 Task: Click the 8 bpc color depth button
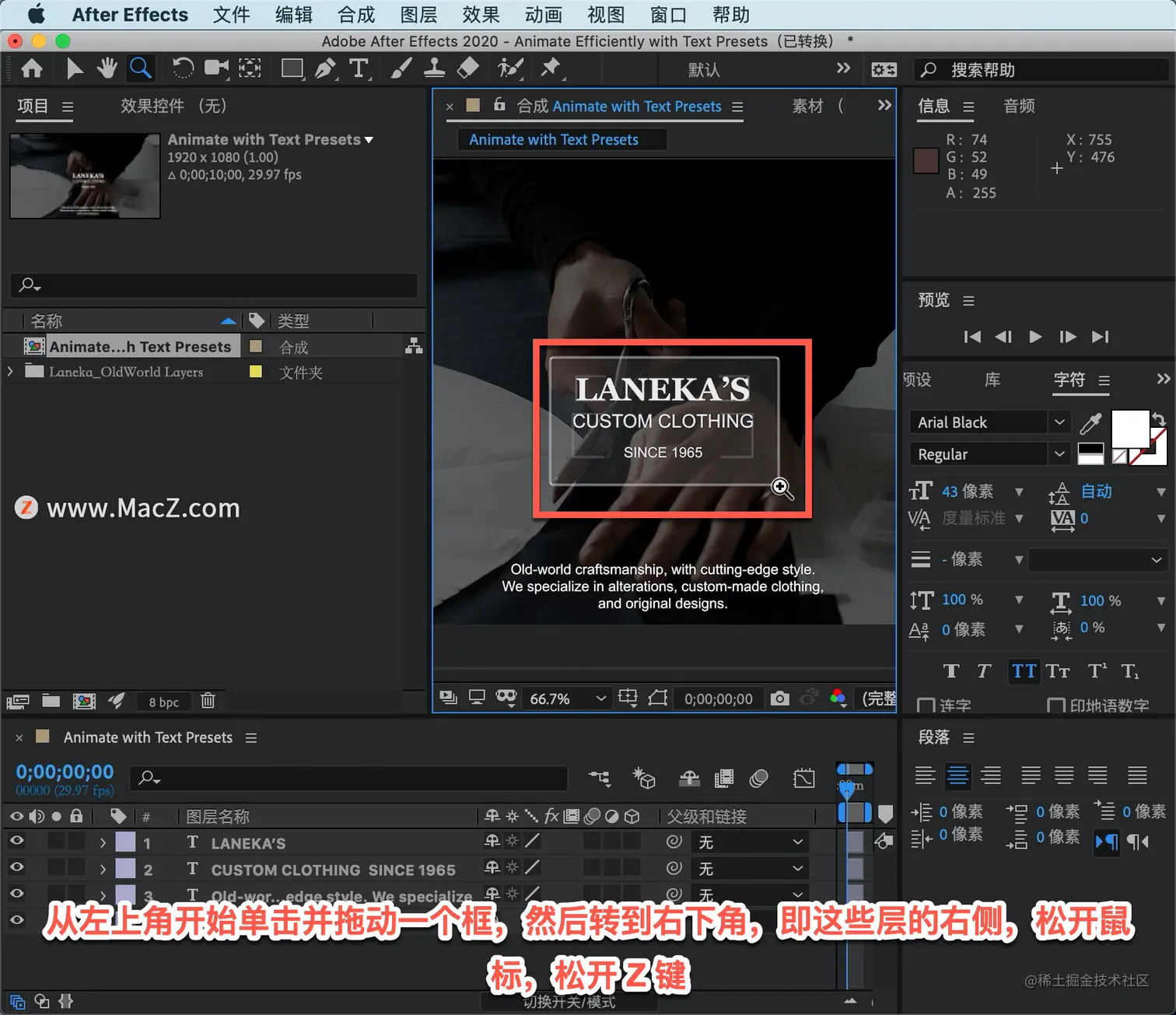pos(163,702)
